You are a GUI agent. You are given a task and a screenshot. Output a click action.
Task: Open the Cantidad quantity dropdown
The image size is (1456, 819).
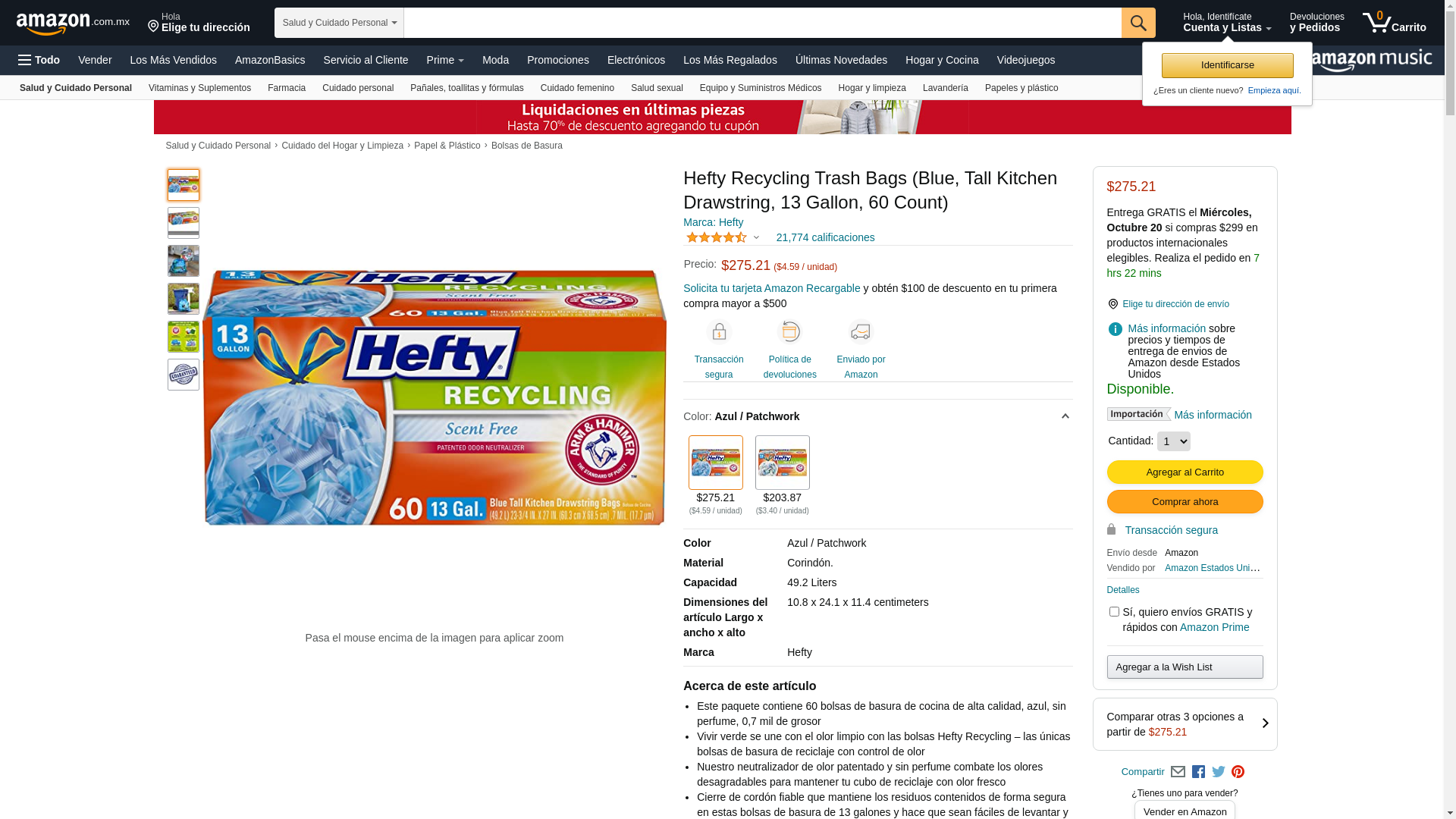(1173, 441)
